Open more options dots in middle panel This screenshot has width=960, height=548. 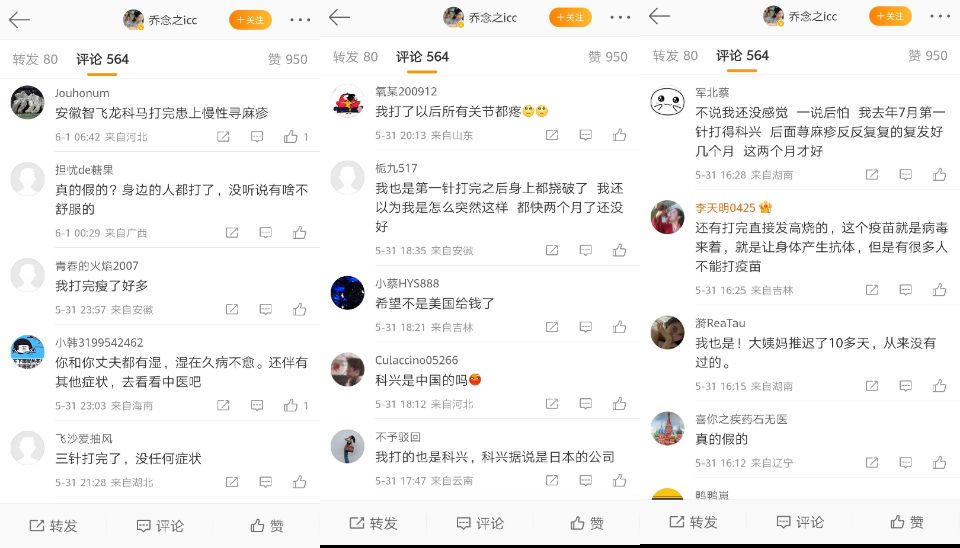pyautogui.click(x=620, y=17)
